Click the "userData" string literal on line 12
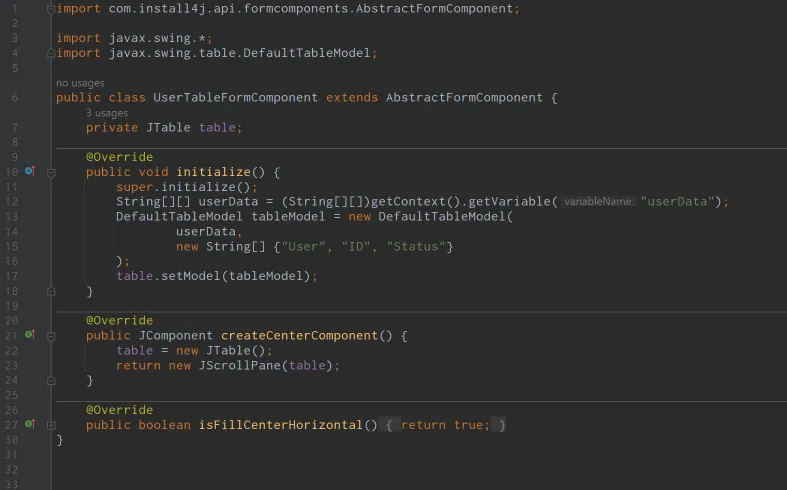This screenshot has width=787, height=490. [x=678, y=201]
